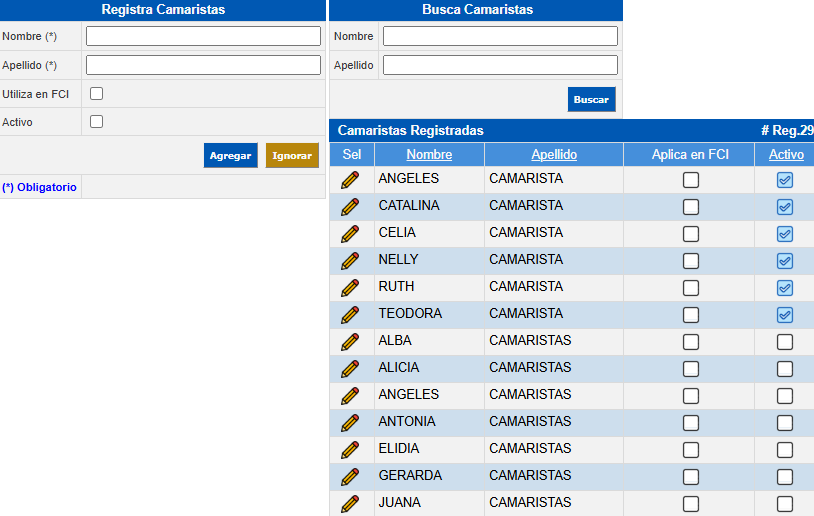Enable the Utiliza en FCI checkbox
The width and height of the screenshot is (814, 516).
97,94
